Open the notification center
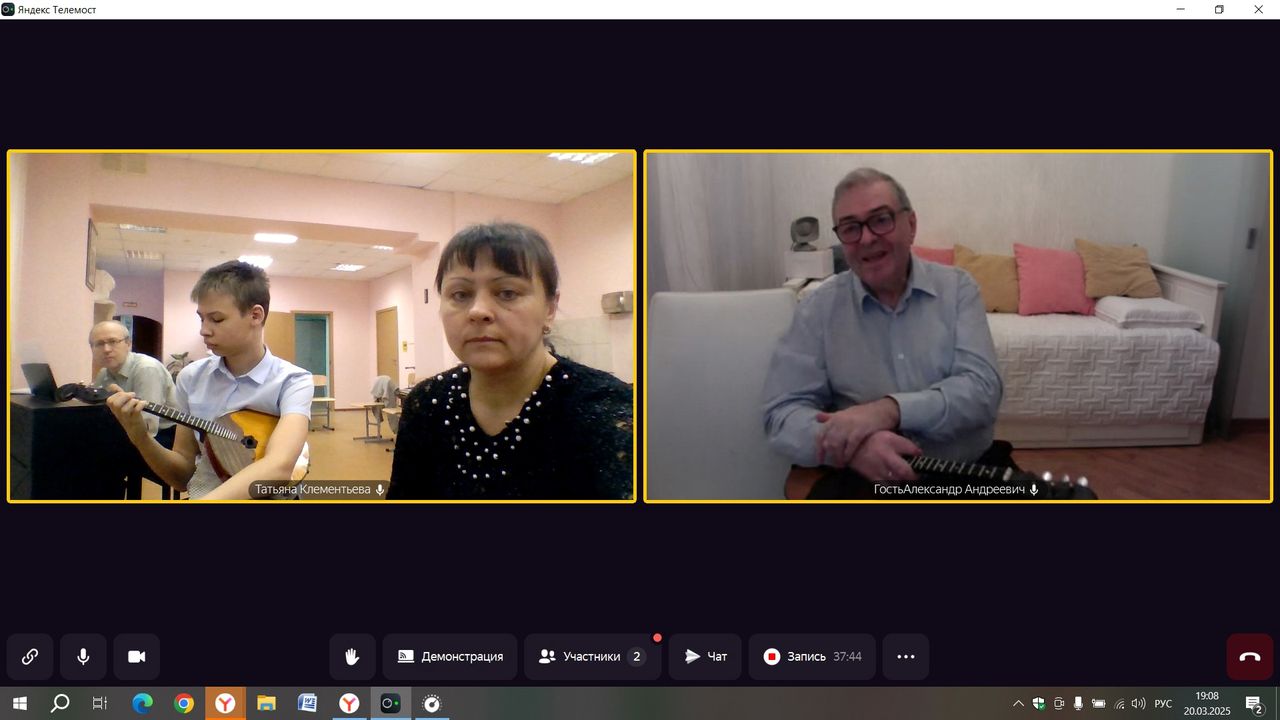Image resolution: width=1280 pixels, height=720 pixels. 1254,704
